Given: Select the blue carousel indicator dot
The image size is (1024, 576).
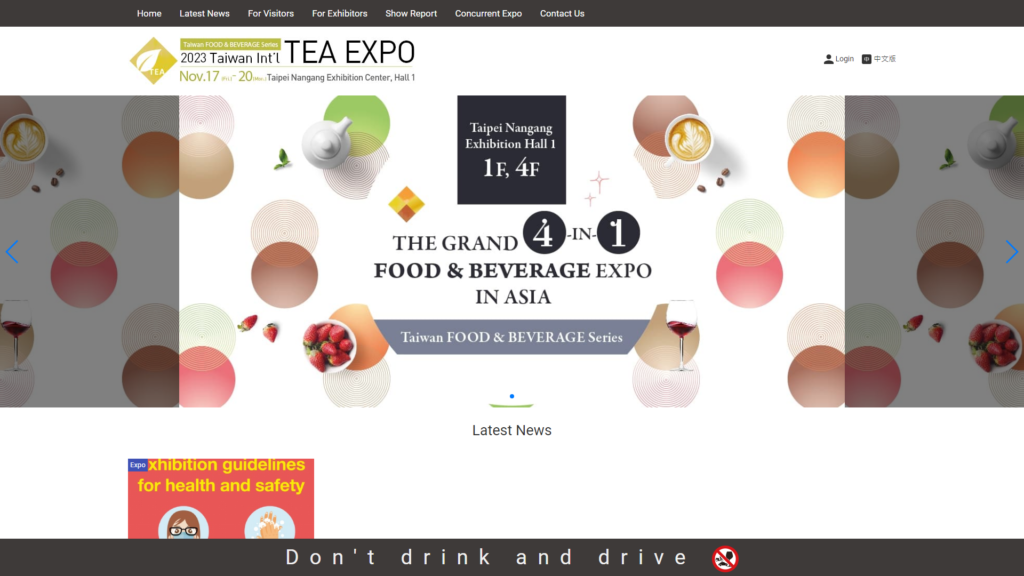Looking at the screenshot, I should [x=512, y=397].
